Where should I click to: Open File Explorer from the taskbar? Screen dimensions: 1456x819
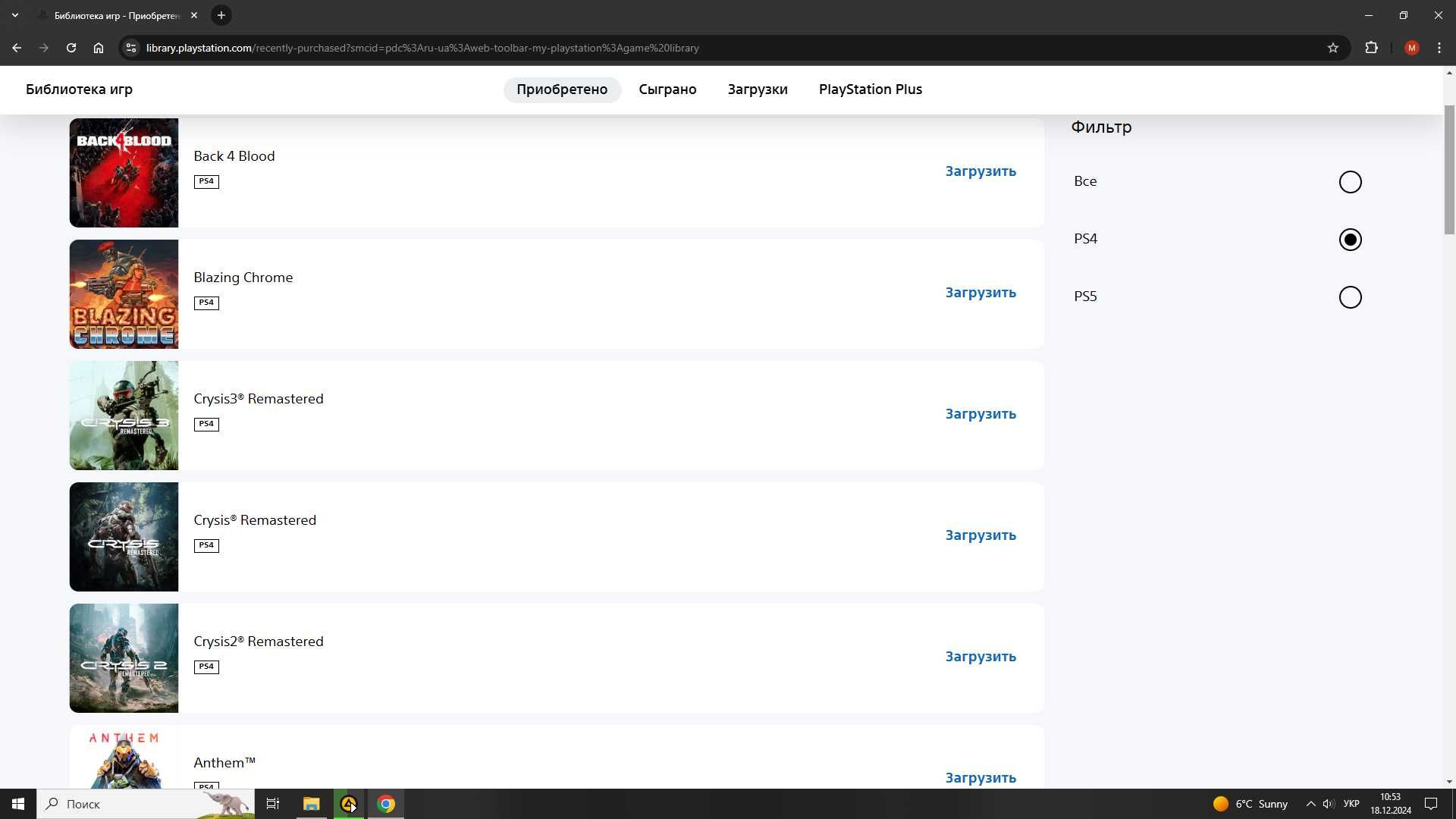(x=312, y=804)
